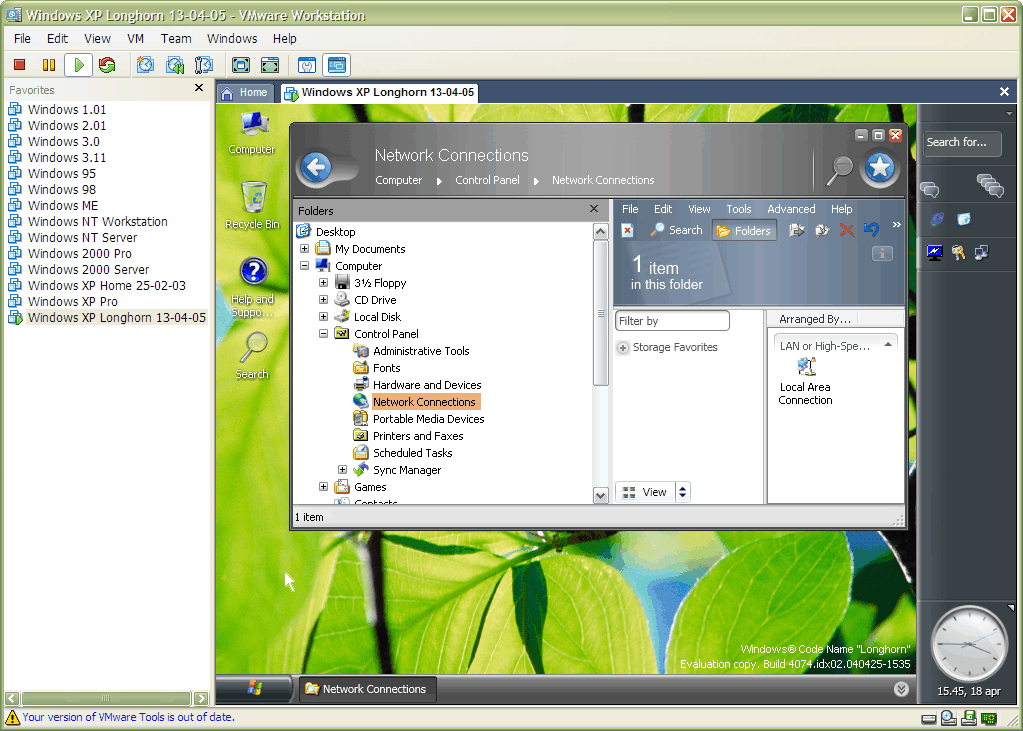Click Computer in the breadcrumb path
Image resolution: width=1023 pixels, height=731 pixels.
pos(399,180)
